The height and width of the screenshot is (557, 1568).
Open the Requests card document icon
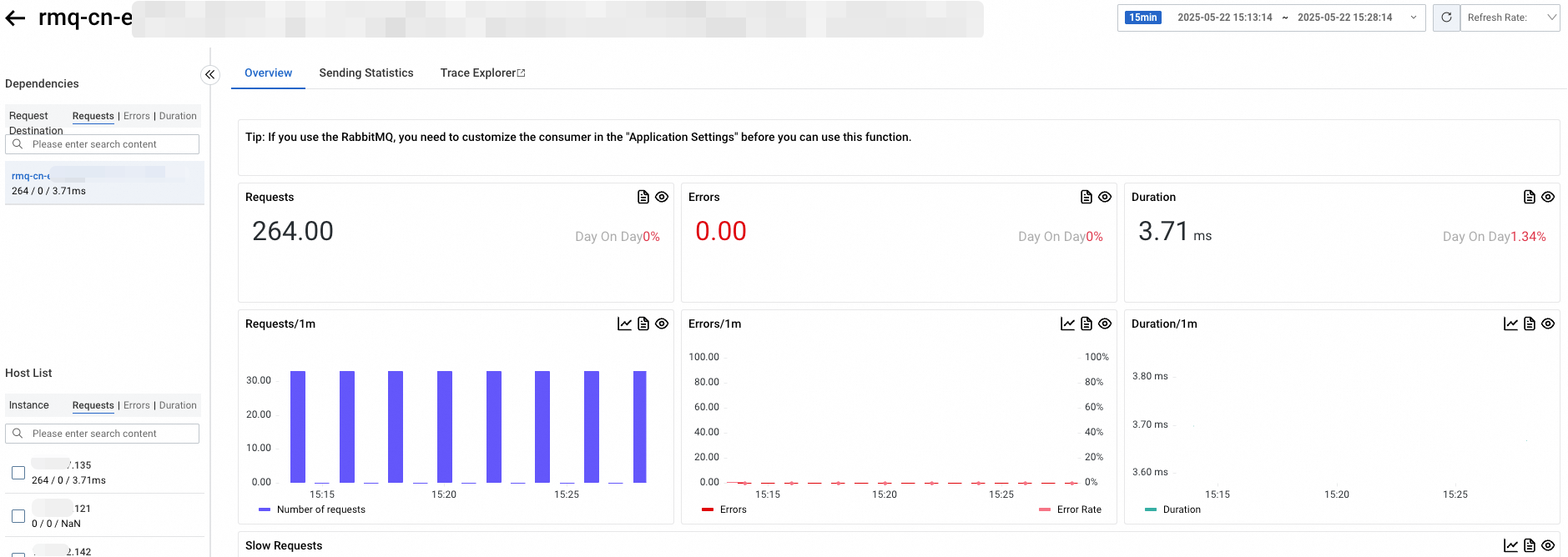click(x=643, y=197)
